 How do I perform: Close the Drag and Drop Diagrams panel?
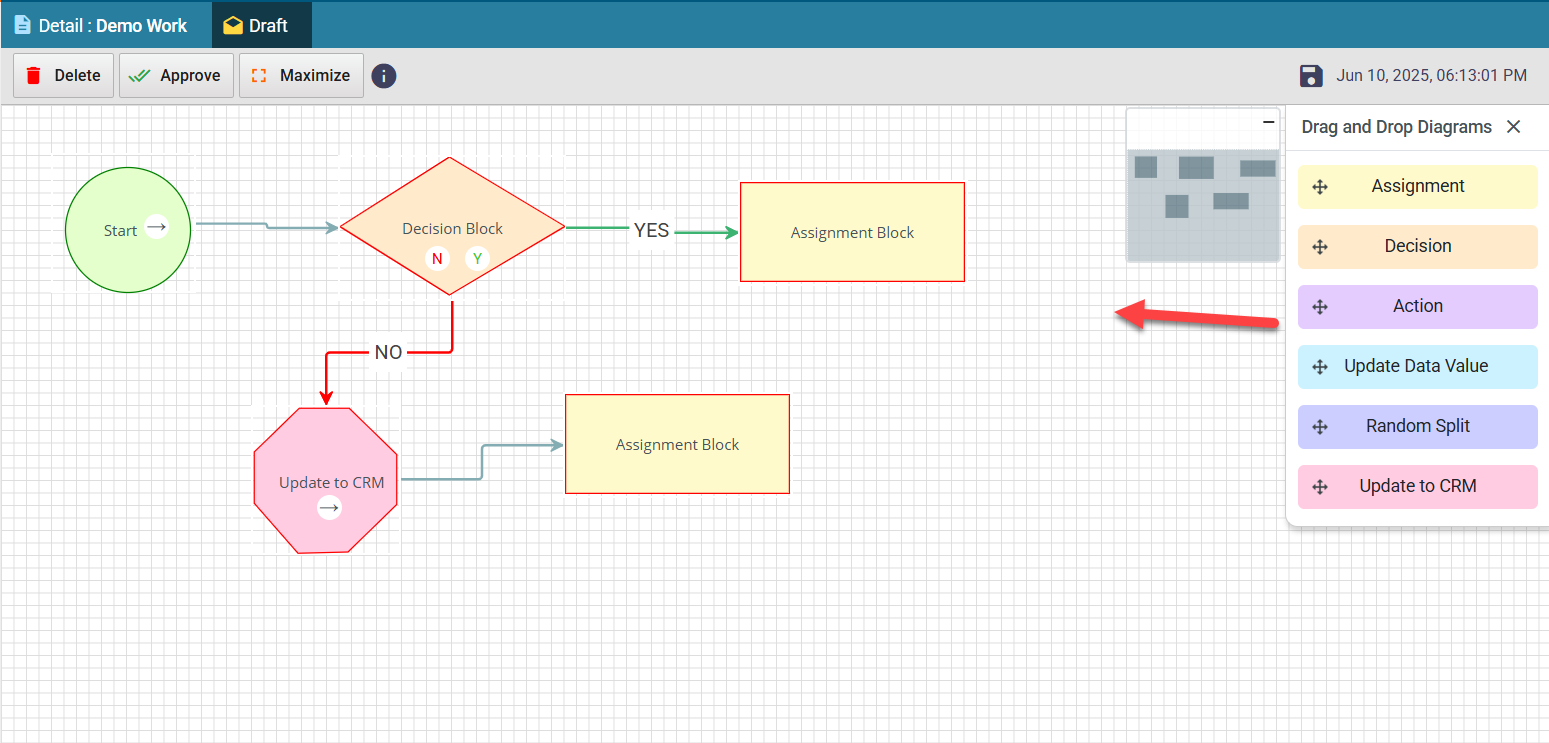[x=1514, y=127]
